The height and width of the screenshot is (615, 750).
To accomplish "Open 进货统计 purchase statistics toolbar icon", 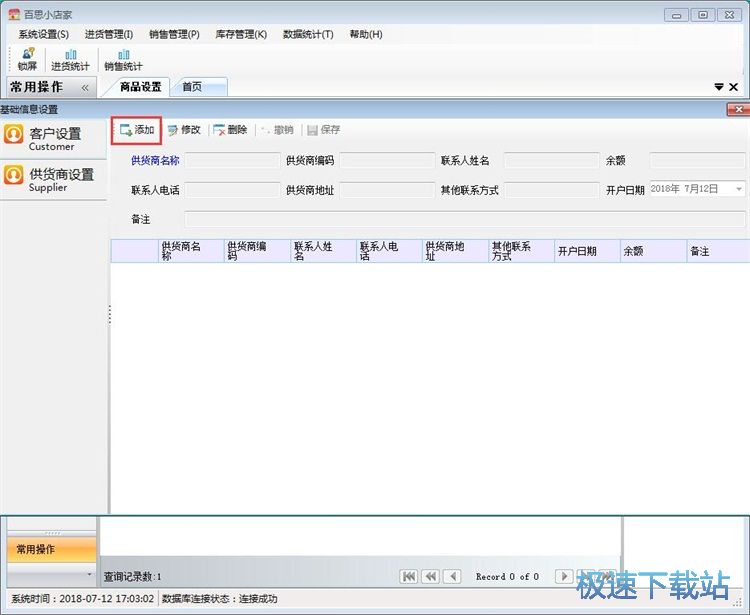I will click(70, 59).
